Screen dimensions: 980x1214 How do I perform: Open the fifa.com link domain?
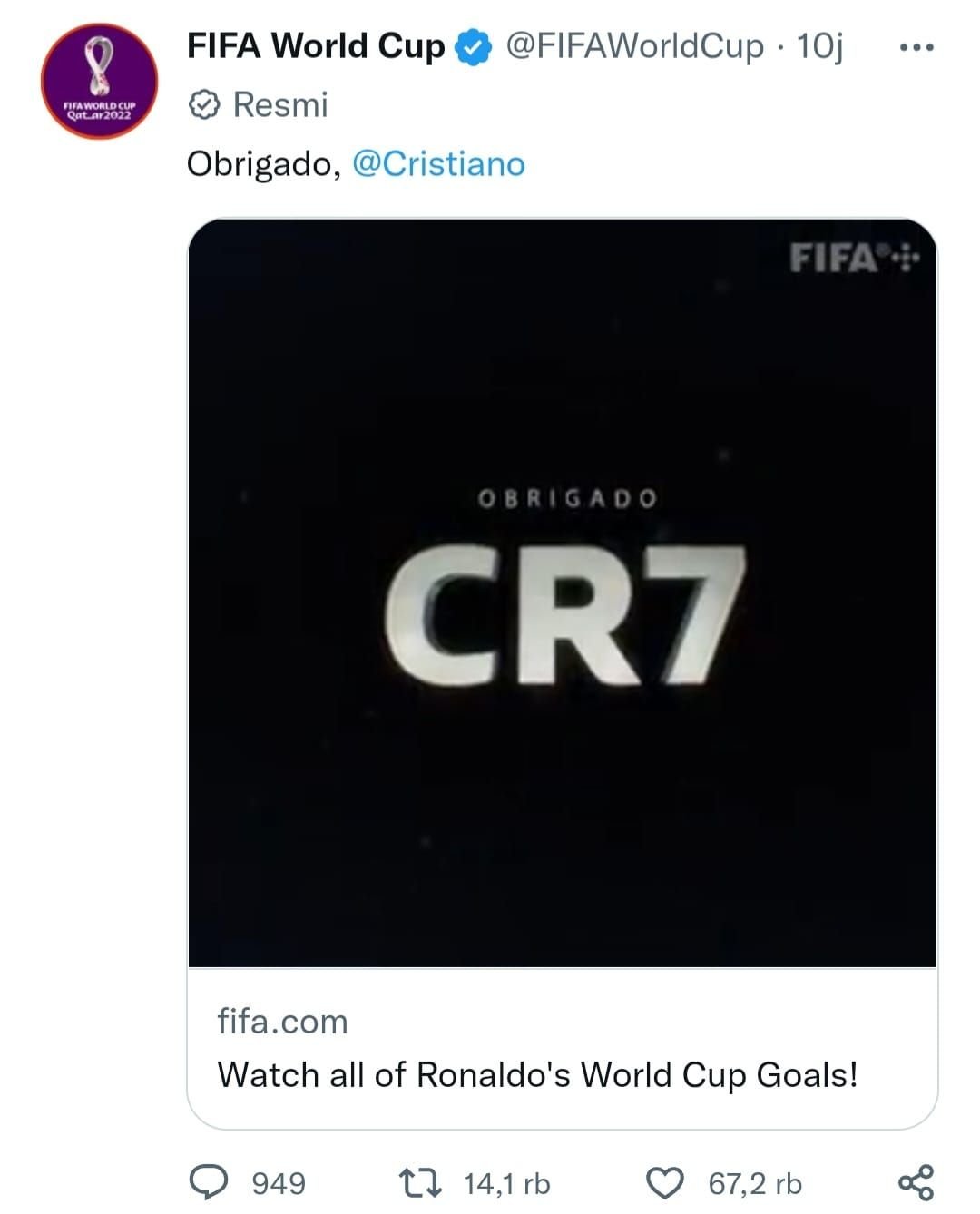coord(282,1022)
